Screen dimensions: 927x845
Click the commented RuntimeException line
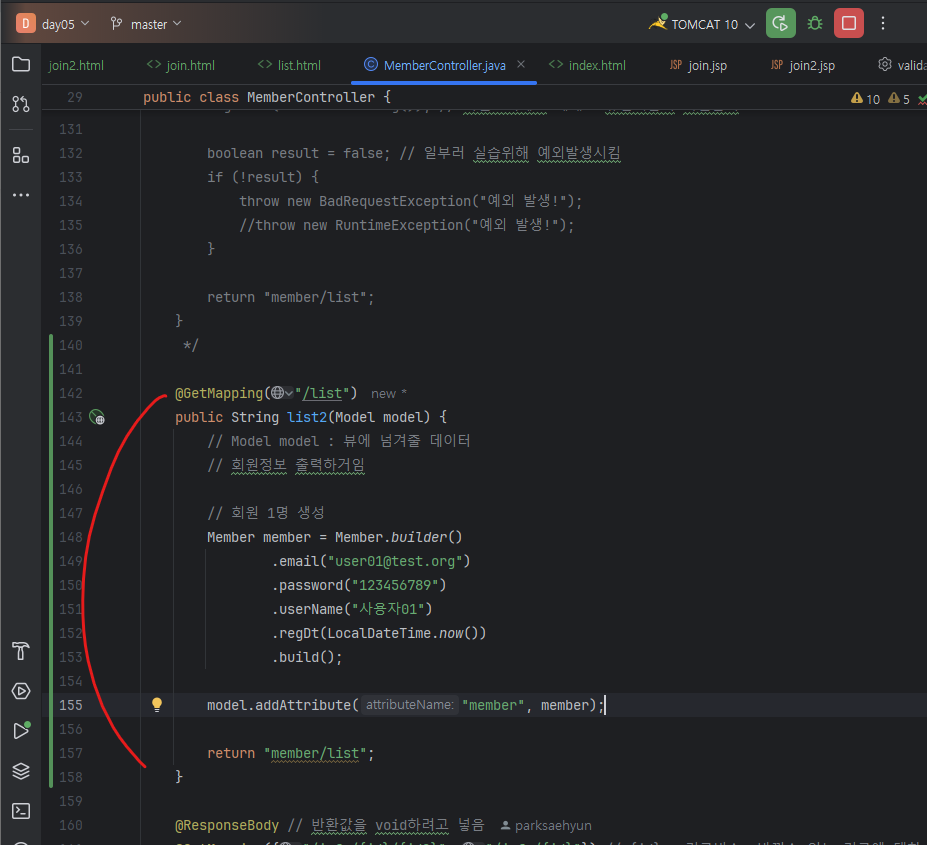[406, 225]
